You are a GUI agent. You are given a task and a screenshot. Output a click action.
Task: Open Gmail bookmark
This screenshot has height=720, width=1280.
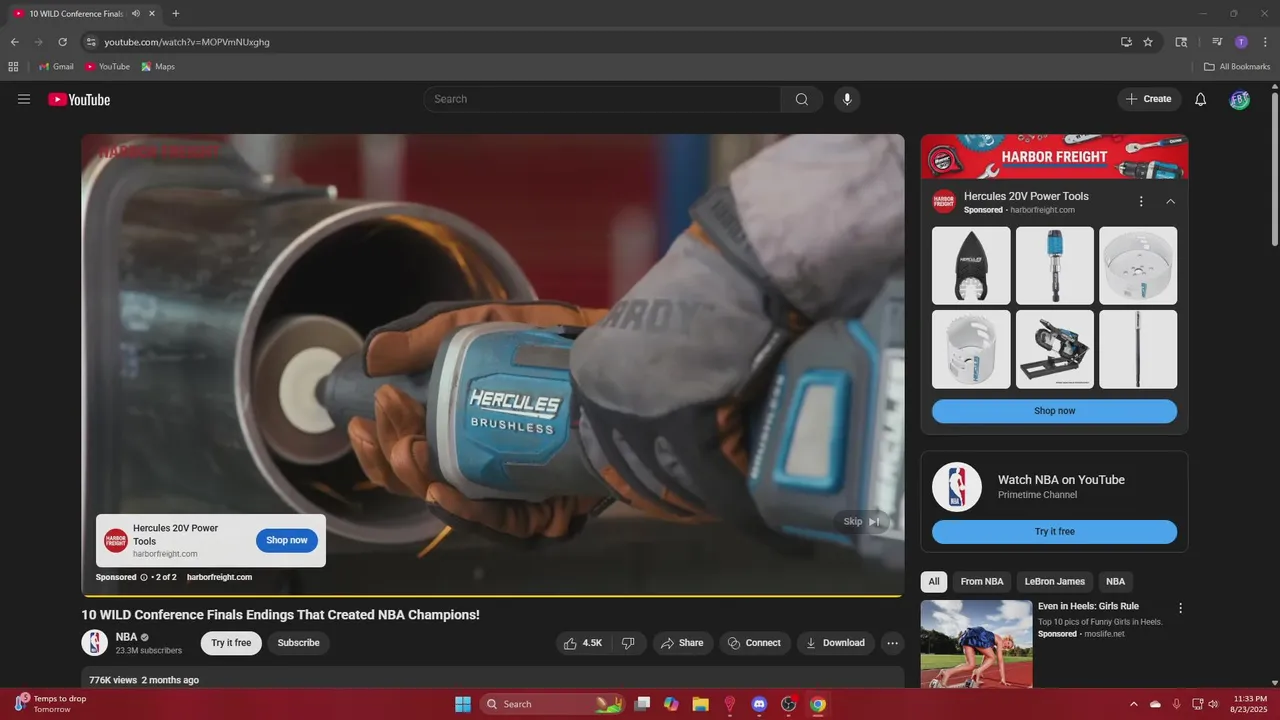point(56,67)
